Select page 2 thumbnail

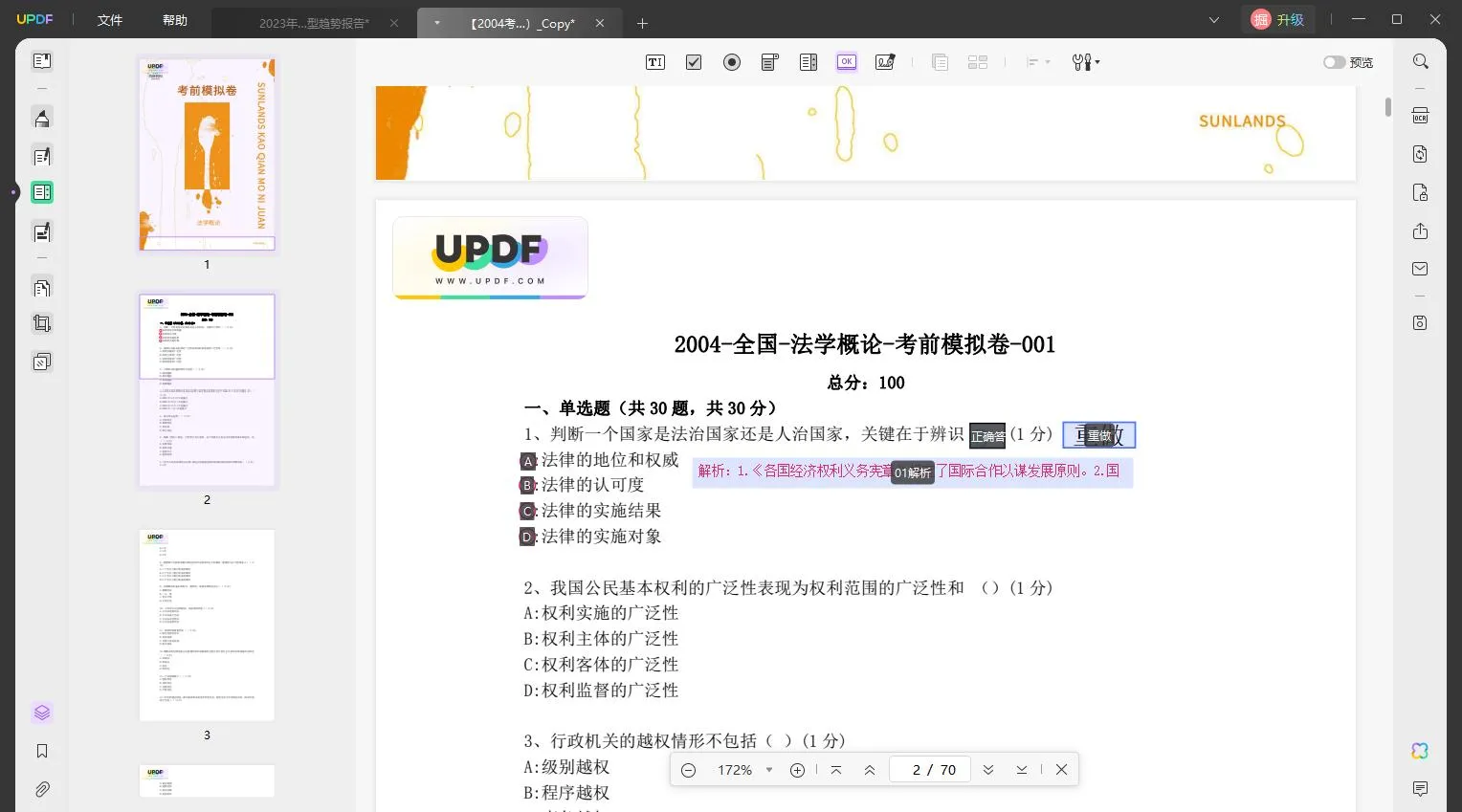(x=207, y=390)
